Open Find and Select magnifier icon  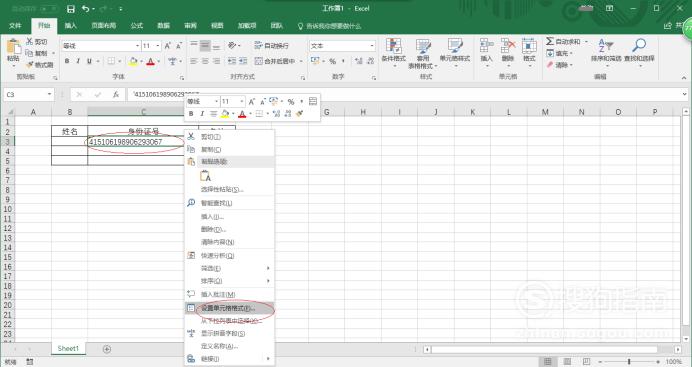tap(639, 46)
